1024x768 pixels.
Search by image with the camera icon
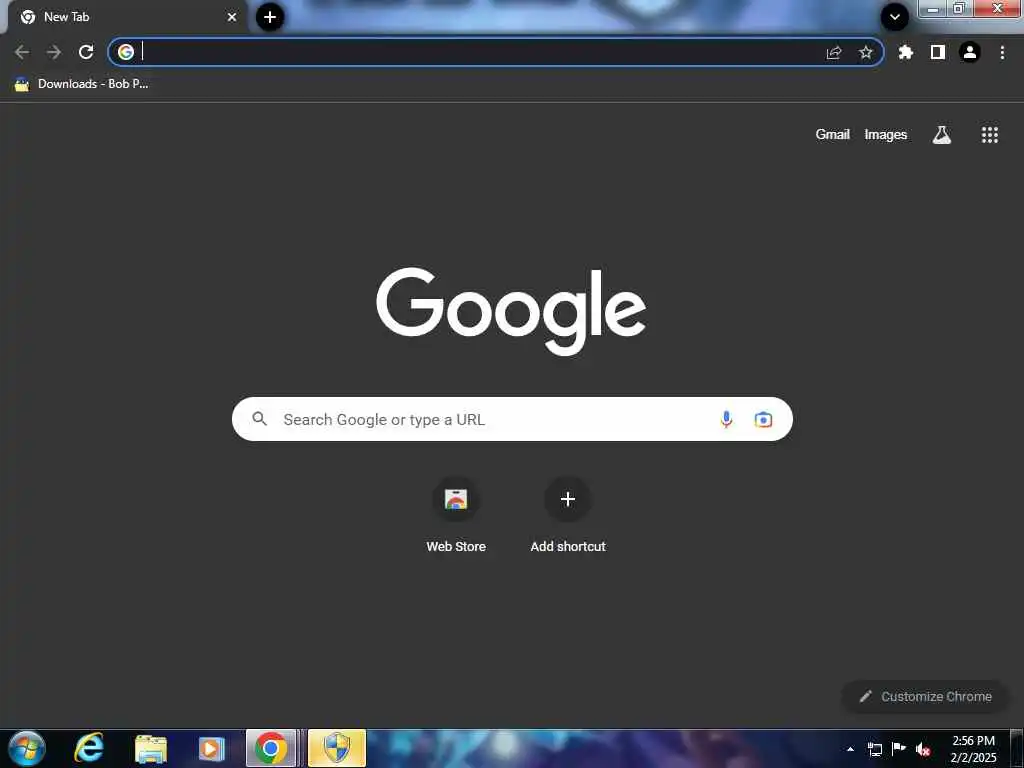(x=763, y=419)
